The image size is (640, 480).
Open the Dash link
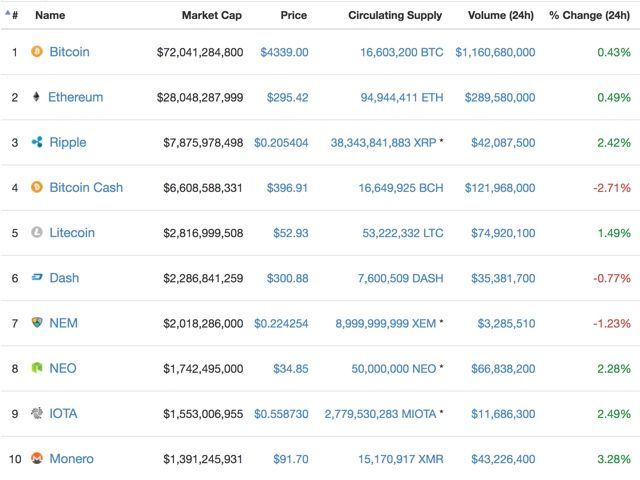point(64,278)
